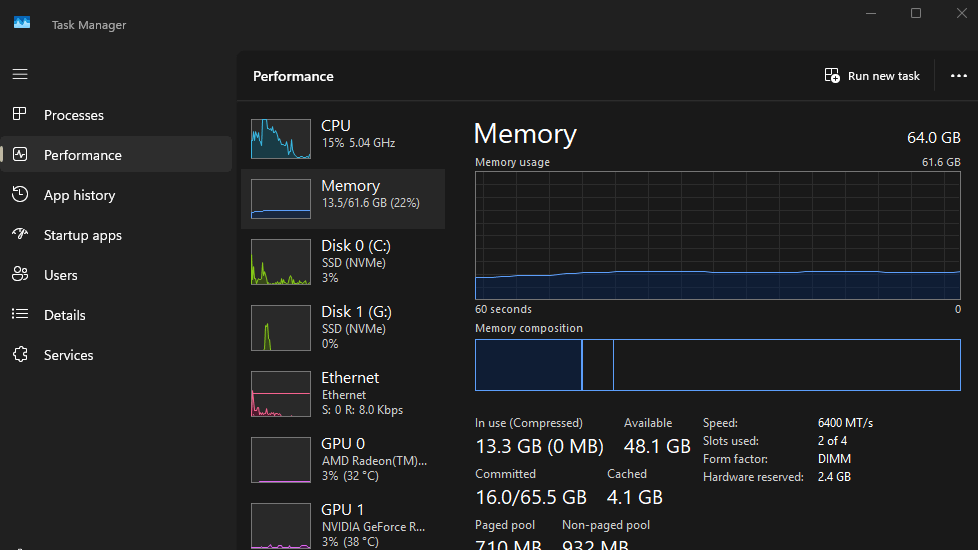Open the Ethernet resource entry
Viewport: 978px width, 550px height.
click(343, 394)
